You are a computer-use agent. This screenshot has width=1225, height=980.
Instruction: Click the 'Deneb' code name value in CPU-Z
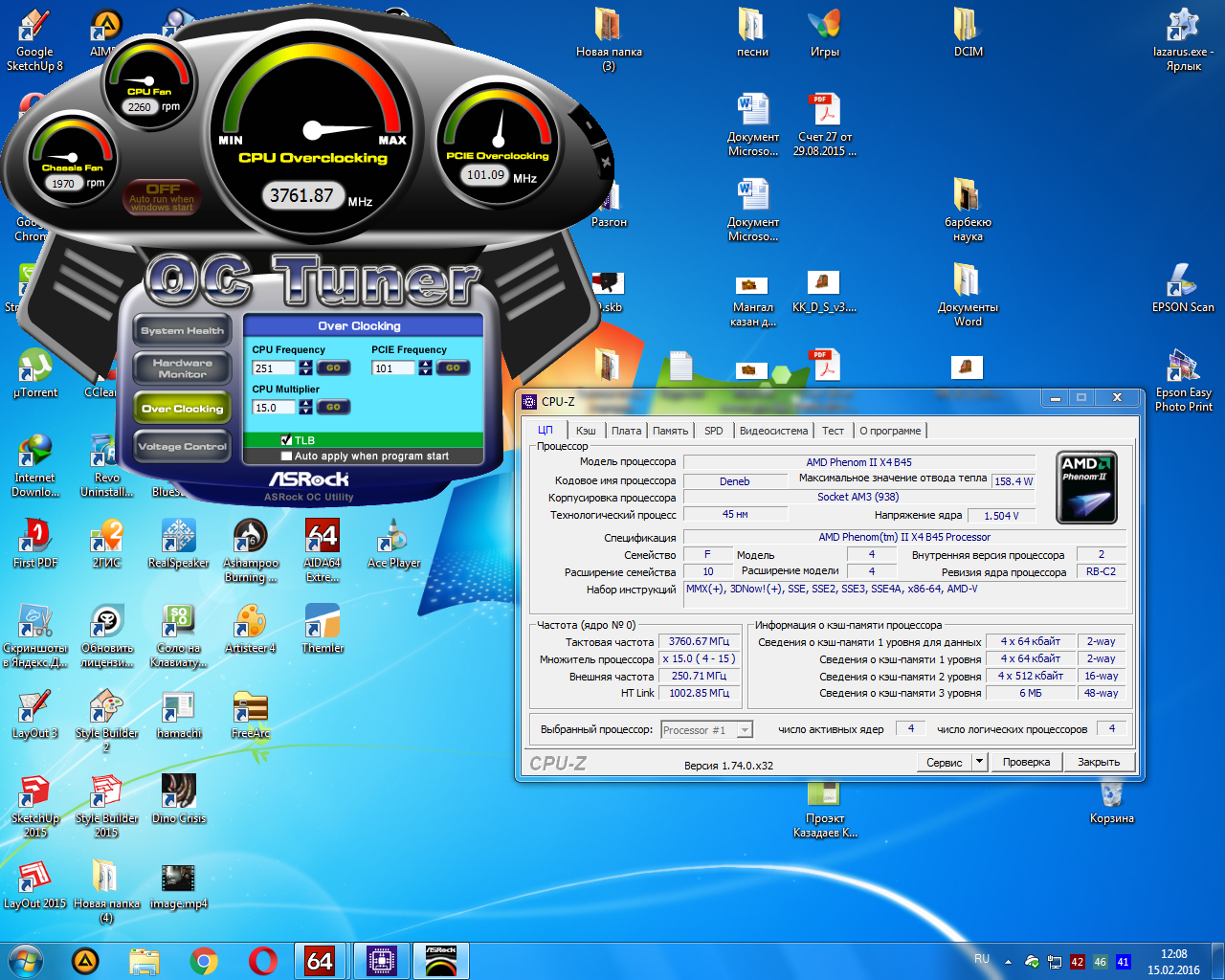735,481
